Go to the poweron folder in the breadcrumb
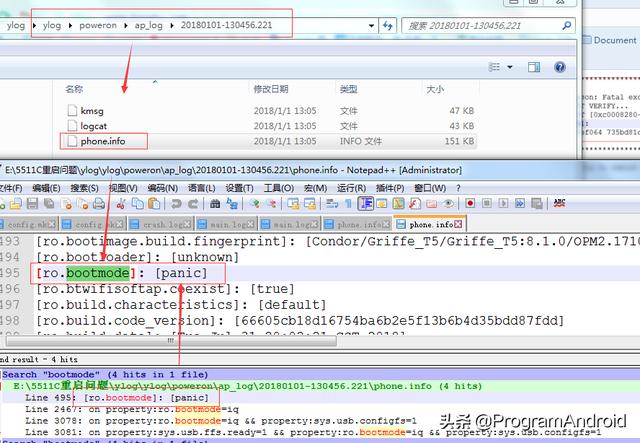 [x=98, y=25]
